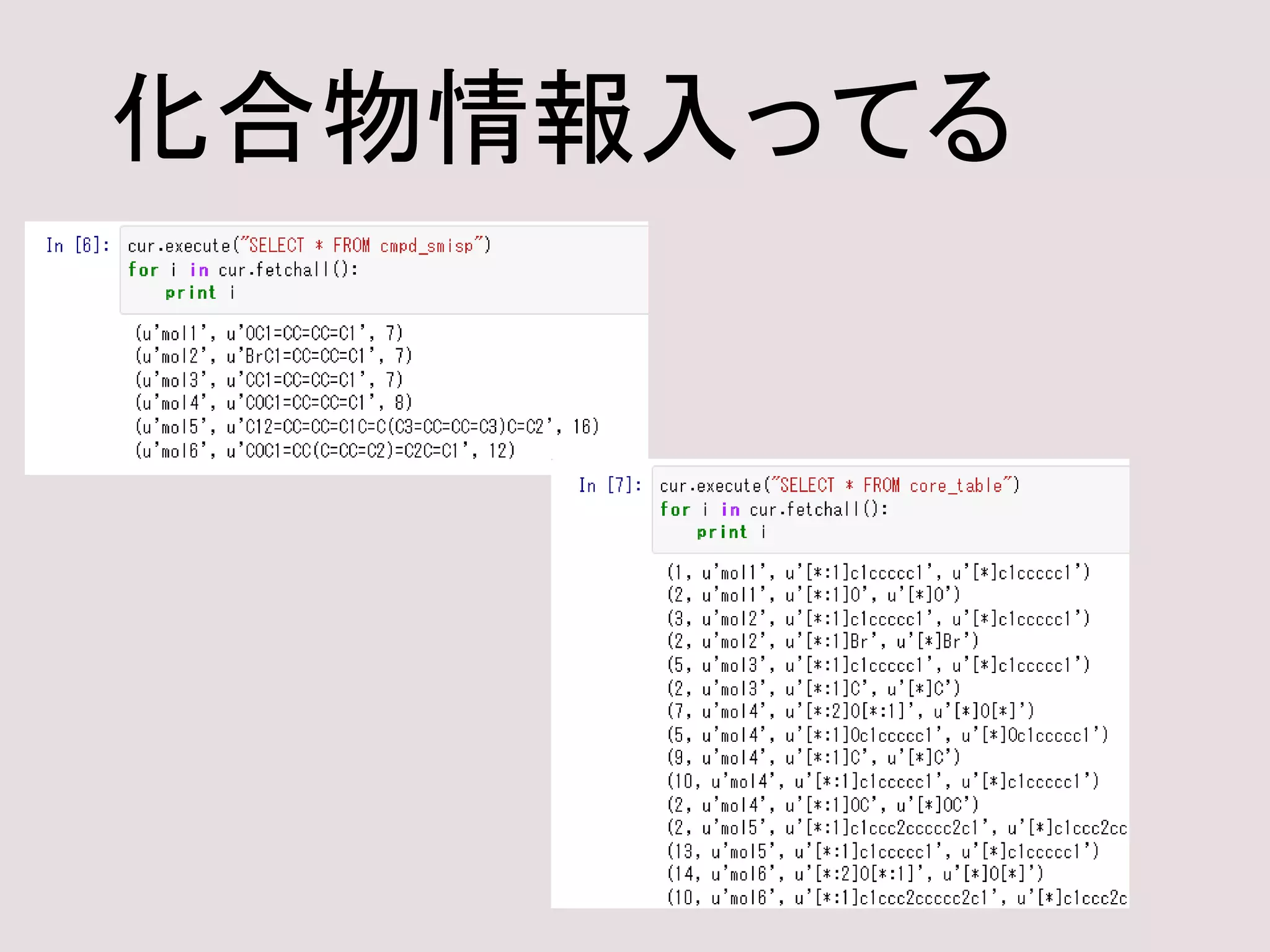Click core_table row (10, u'mol6'
The height and width of the screenshot is (952, 1270).
[897, 898]
